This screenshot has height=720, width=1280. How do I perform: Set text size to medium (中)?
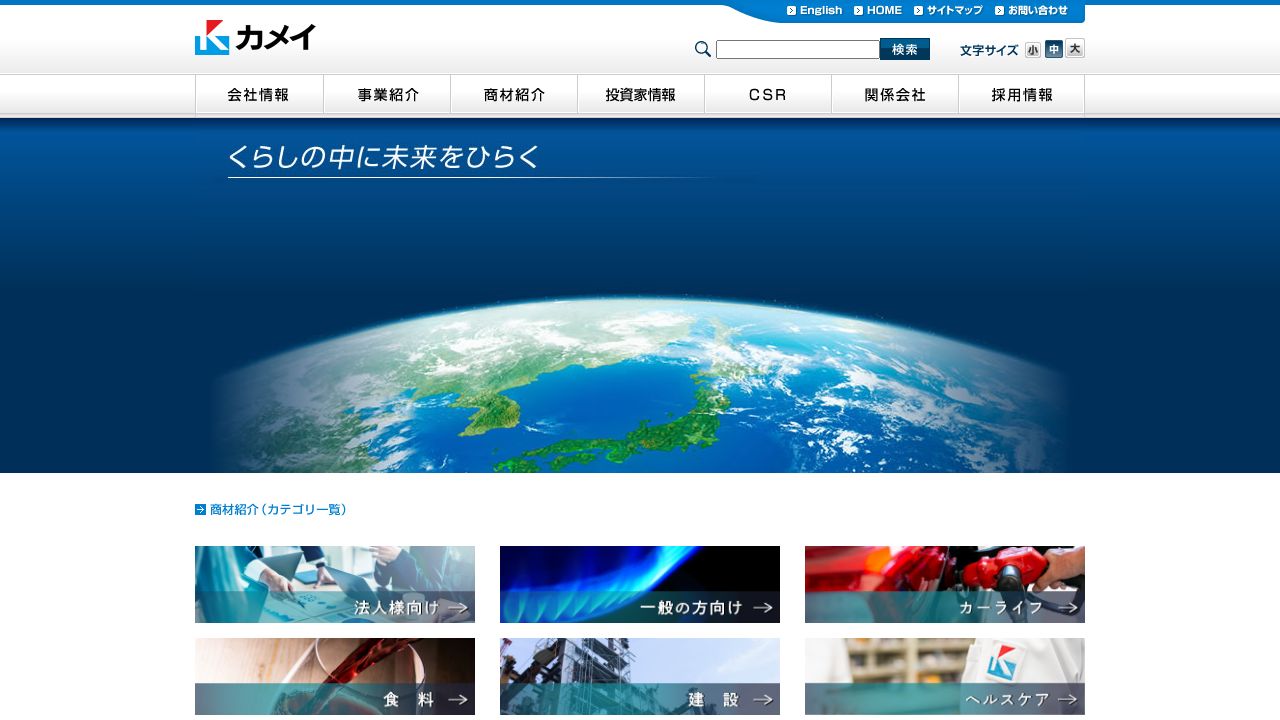tap(1054, 49)
